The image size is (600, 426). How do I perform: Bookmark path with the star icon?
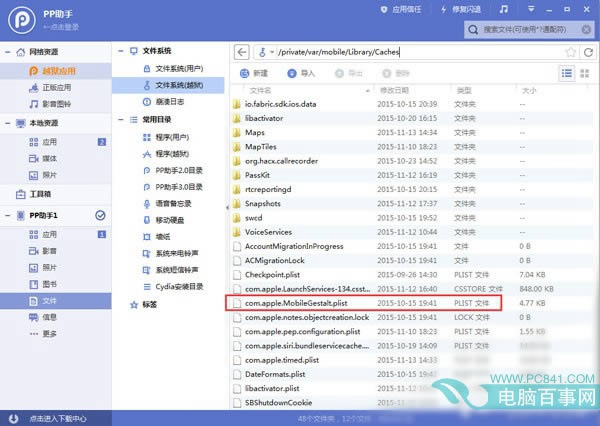[x=571, y=52]
